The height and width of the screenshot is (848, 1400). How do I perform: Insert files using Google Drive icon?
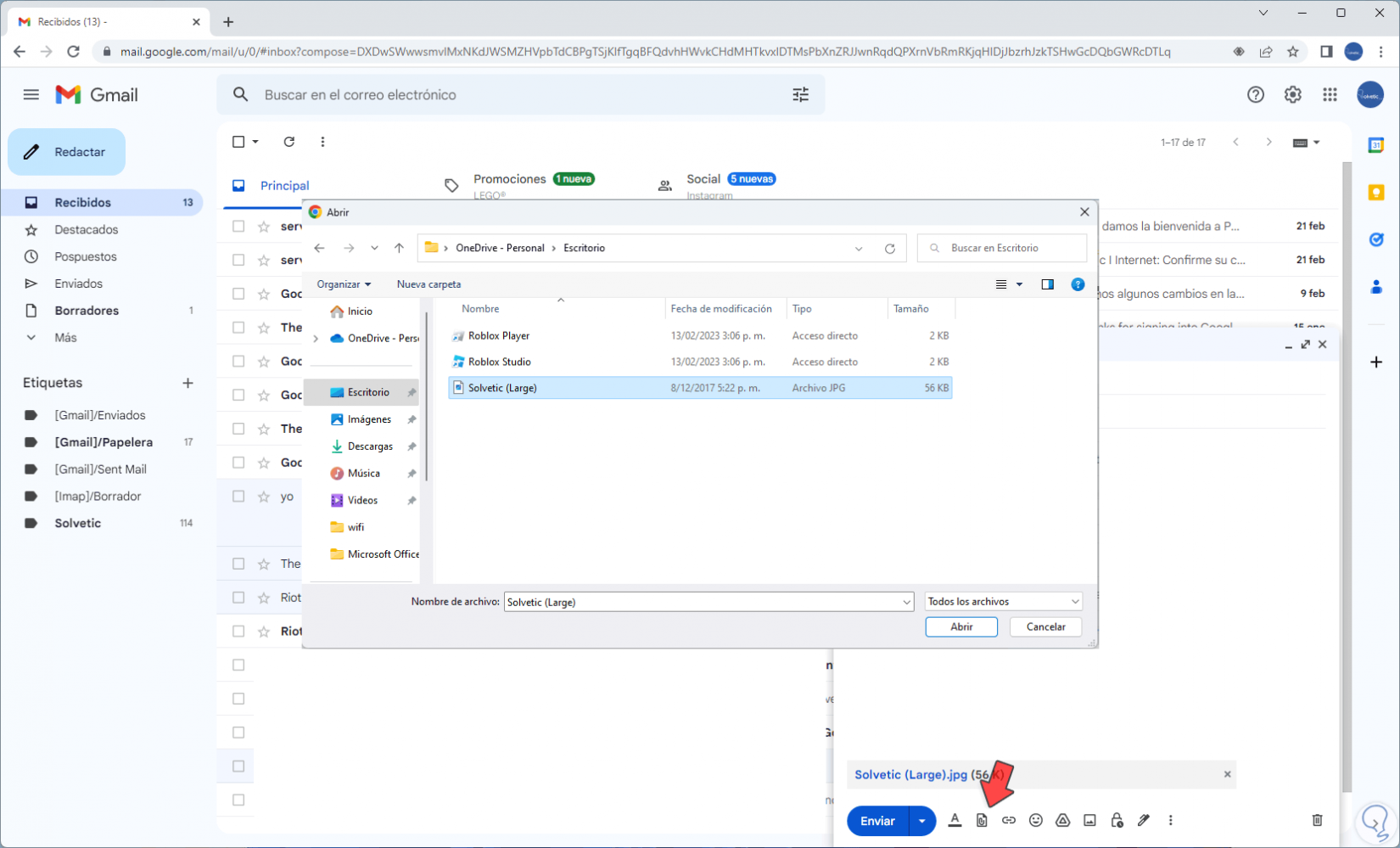point(1063,820)
